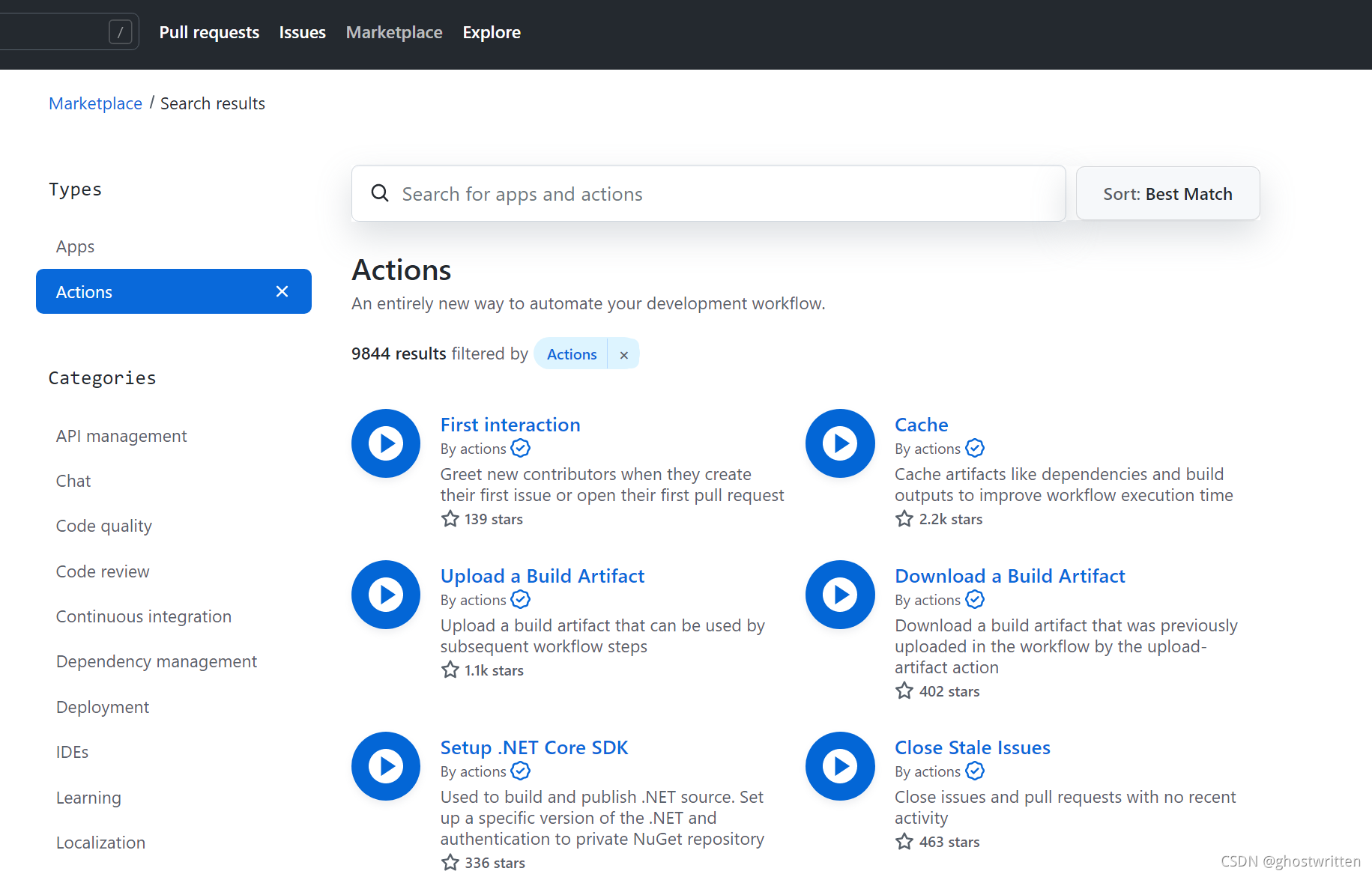Click verified badge beside Cache author

[975, 448]
